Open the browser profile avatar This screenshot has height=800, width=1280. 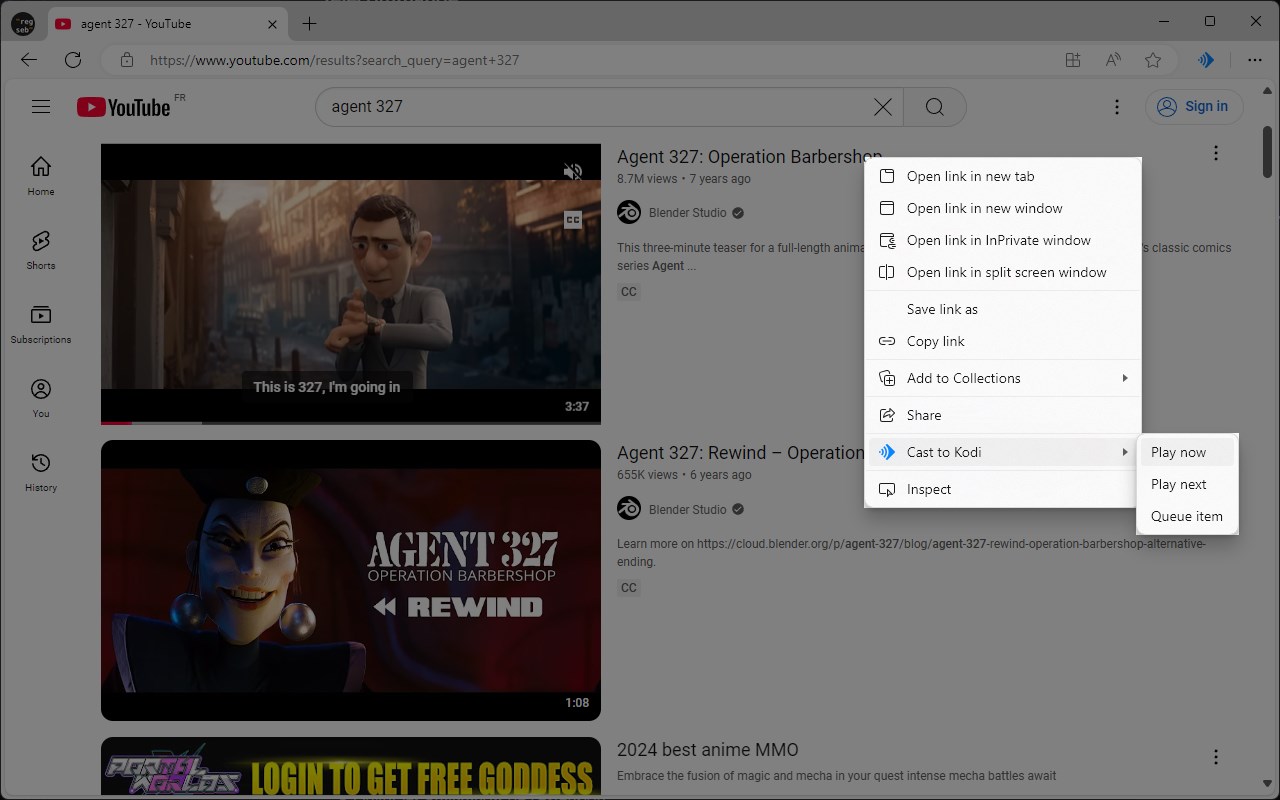point(22,23)
